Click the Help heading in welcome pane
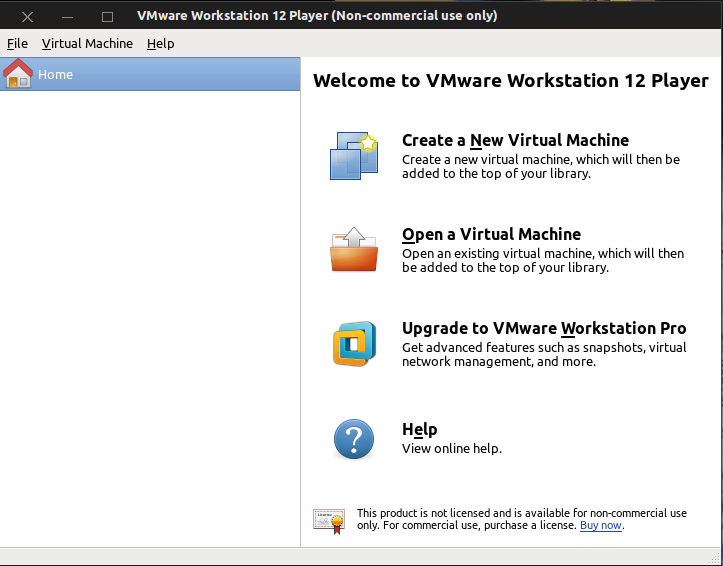 pos(419,429)
